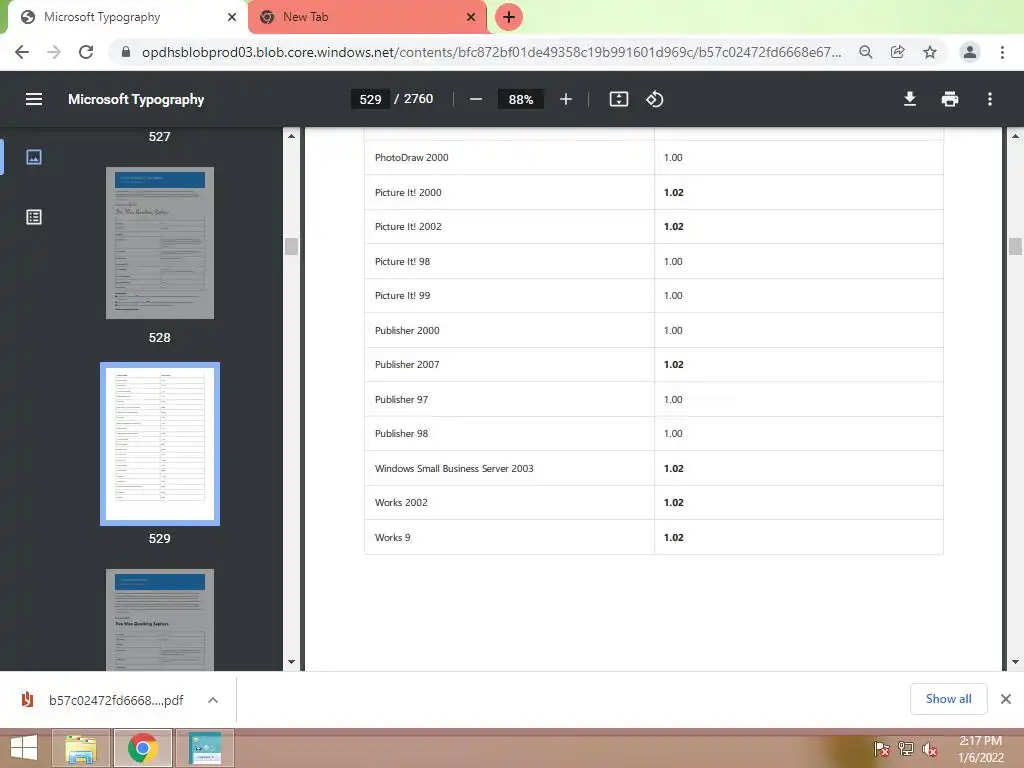Click document scrollbar up arrow
Image resolution: width=1024 pixels, height=768 pixels.
tap(1014, 136)
